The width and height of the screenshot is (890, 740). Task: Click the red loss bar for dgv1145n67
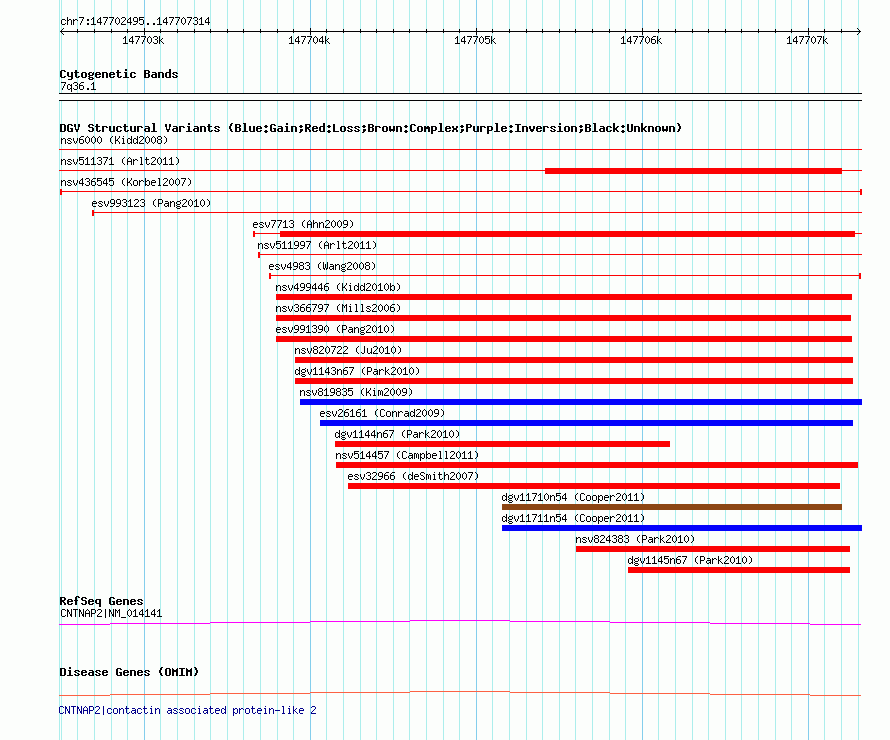tap(739, 570)
